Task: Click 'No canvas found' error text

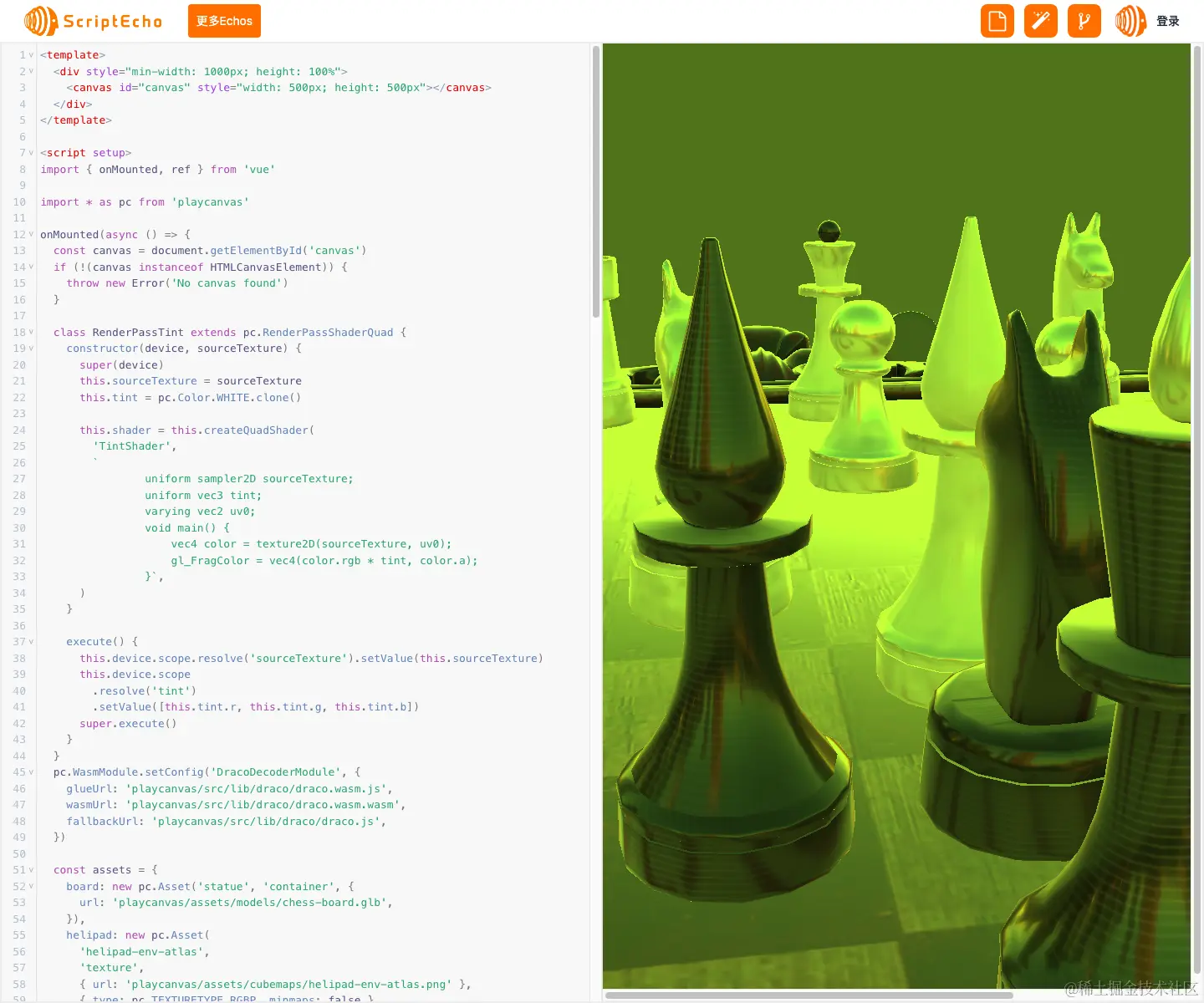Action: point(227,283)
